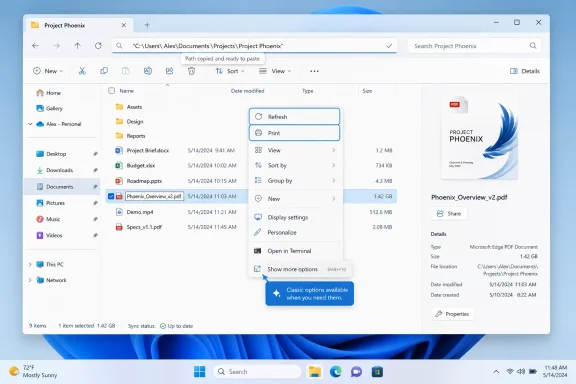Select the Assets folder row

tap(251, 107)
